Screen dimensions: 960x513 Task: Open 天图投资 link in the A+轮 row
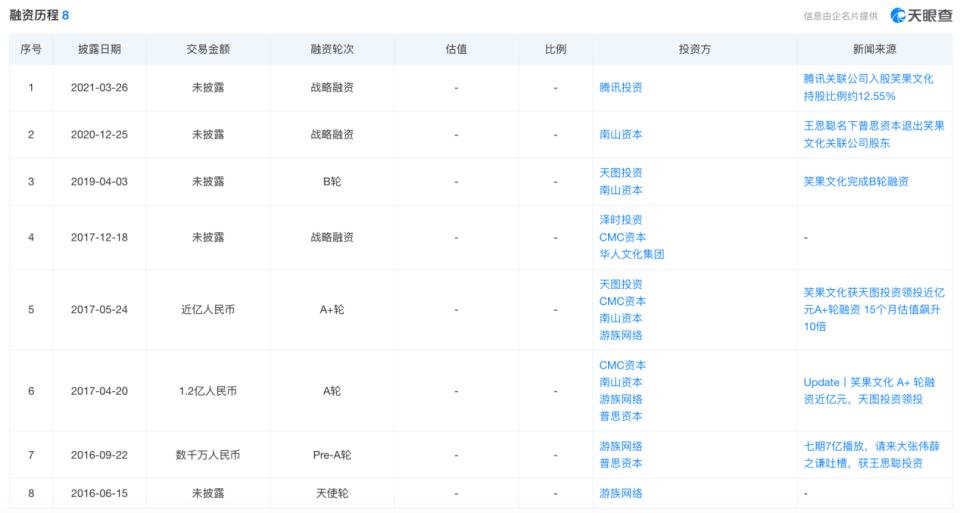(620, 284)
